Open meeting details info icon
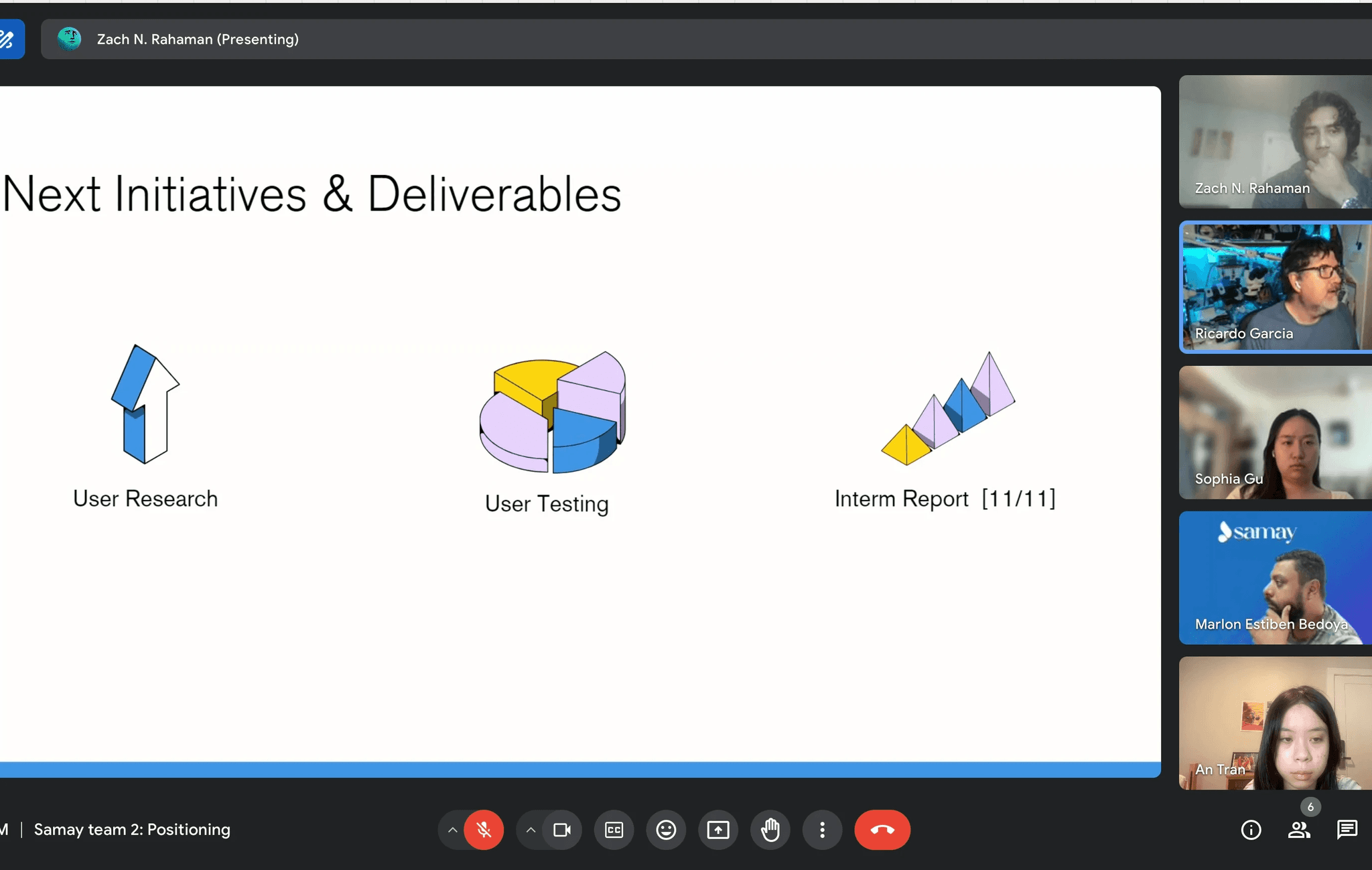 pos(1251,830)
